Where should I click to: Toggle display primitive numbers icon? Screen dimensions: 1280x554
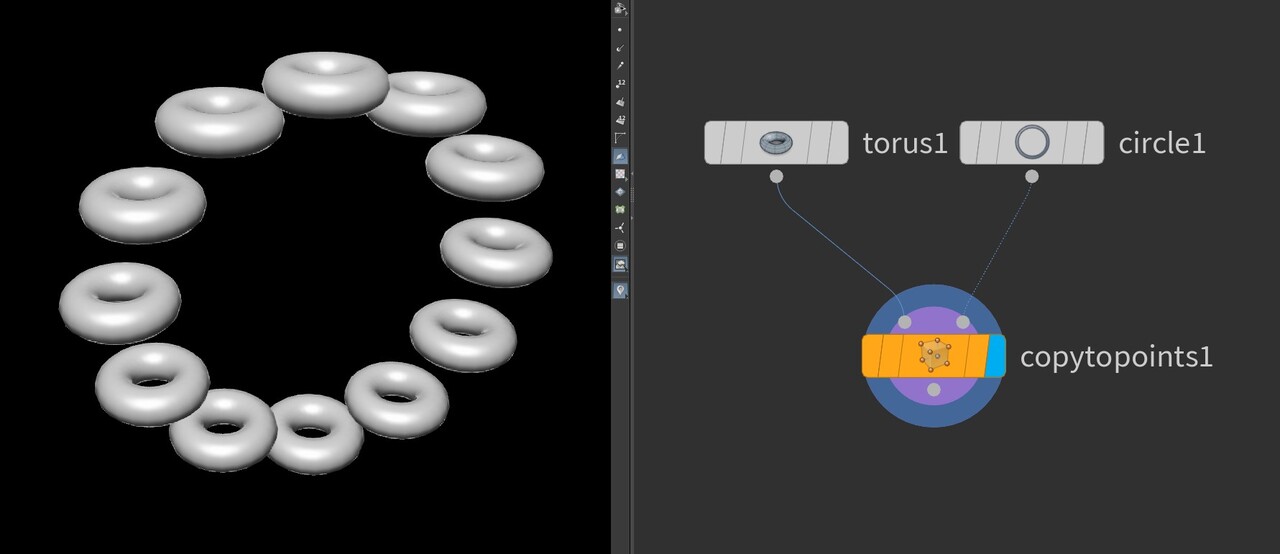620,119
